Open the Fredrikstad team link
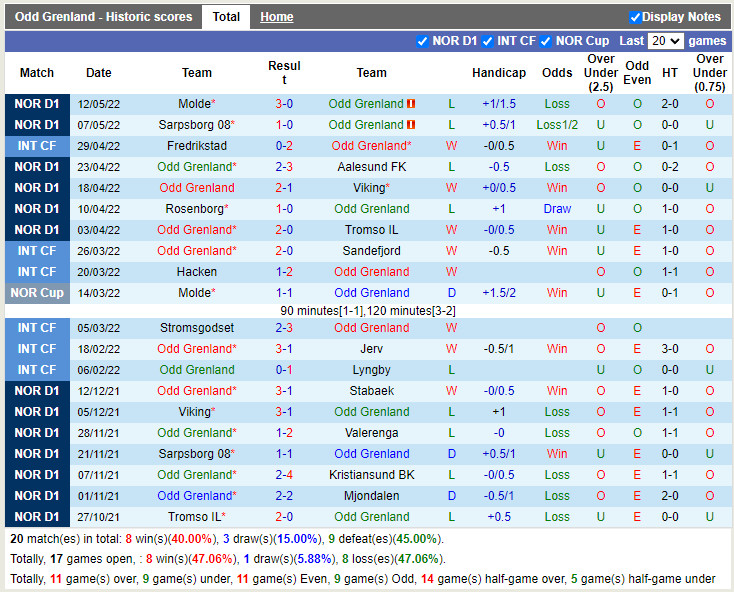 pyautogui.click(x=196, y=146)
